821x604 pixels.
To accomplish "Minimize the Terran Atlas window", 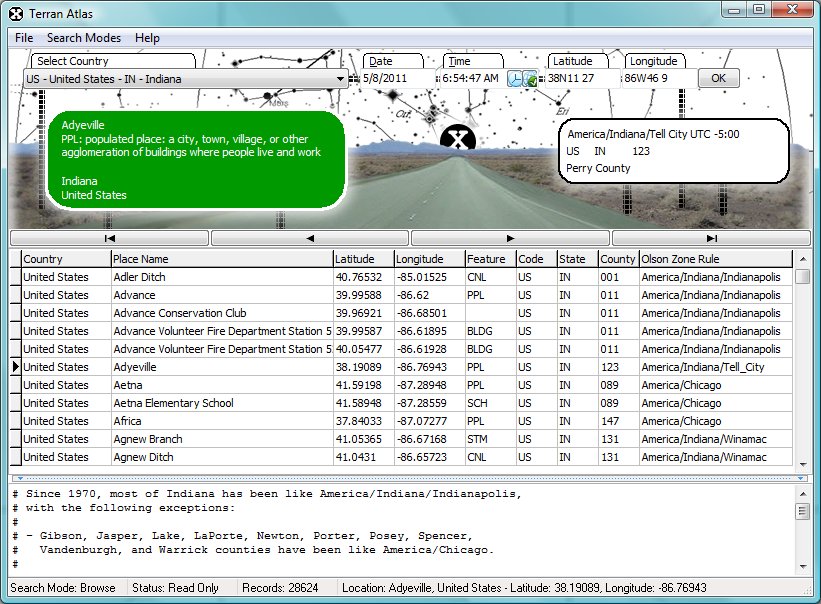I will [734, 10].
